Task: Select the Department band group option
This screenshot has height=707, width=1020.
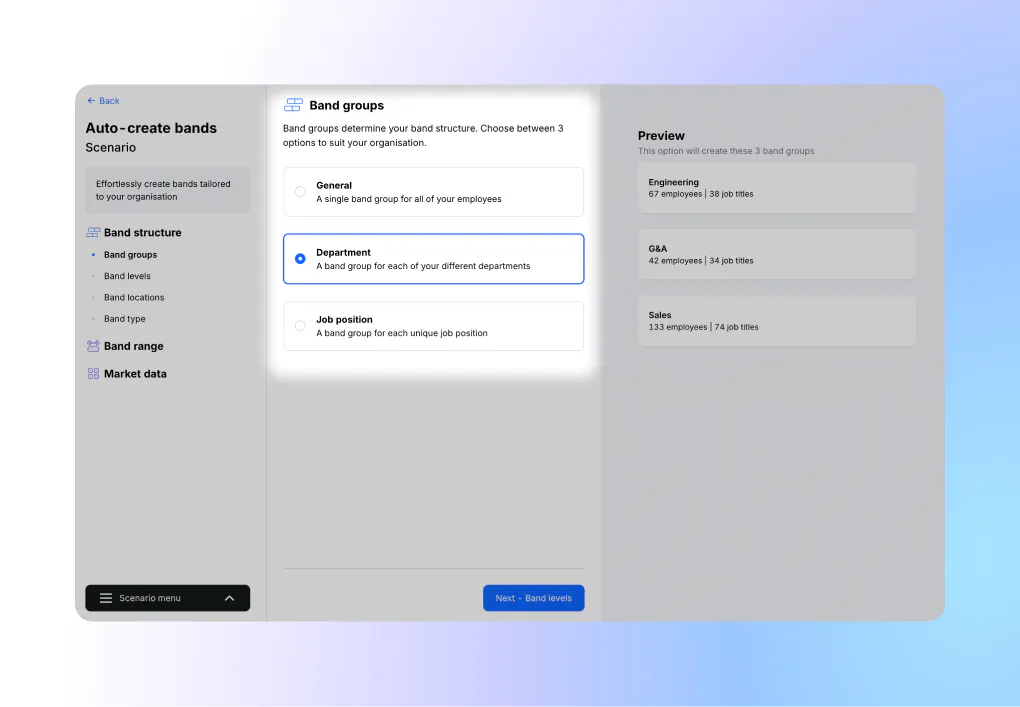Action: coord(433,259)
